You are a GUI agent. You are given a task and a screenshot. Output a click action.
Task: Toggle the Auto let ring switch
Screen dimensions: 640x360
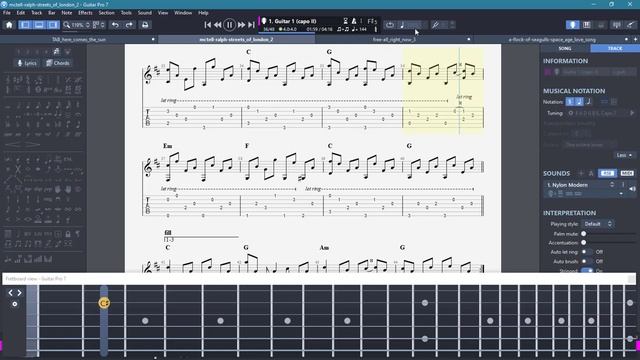(x=587, y=252)
